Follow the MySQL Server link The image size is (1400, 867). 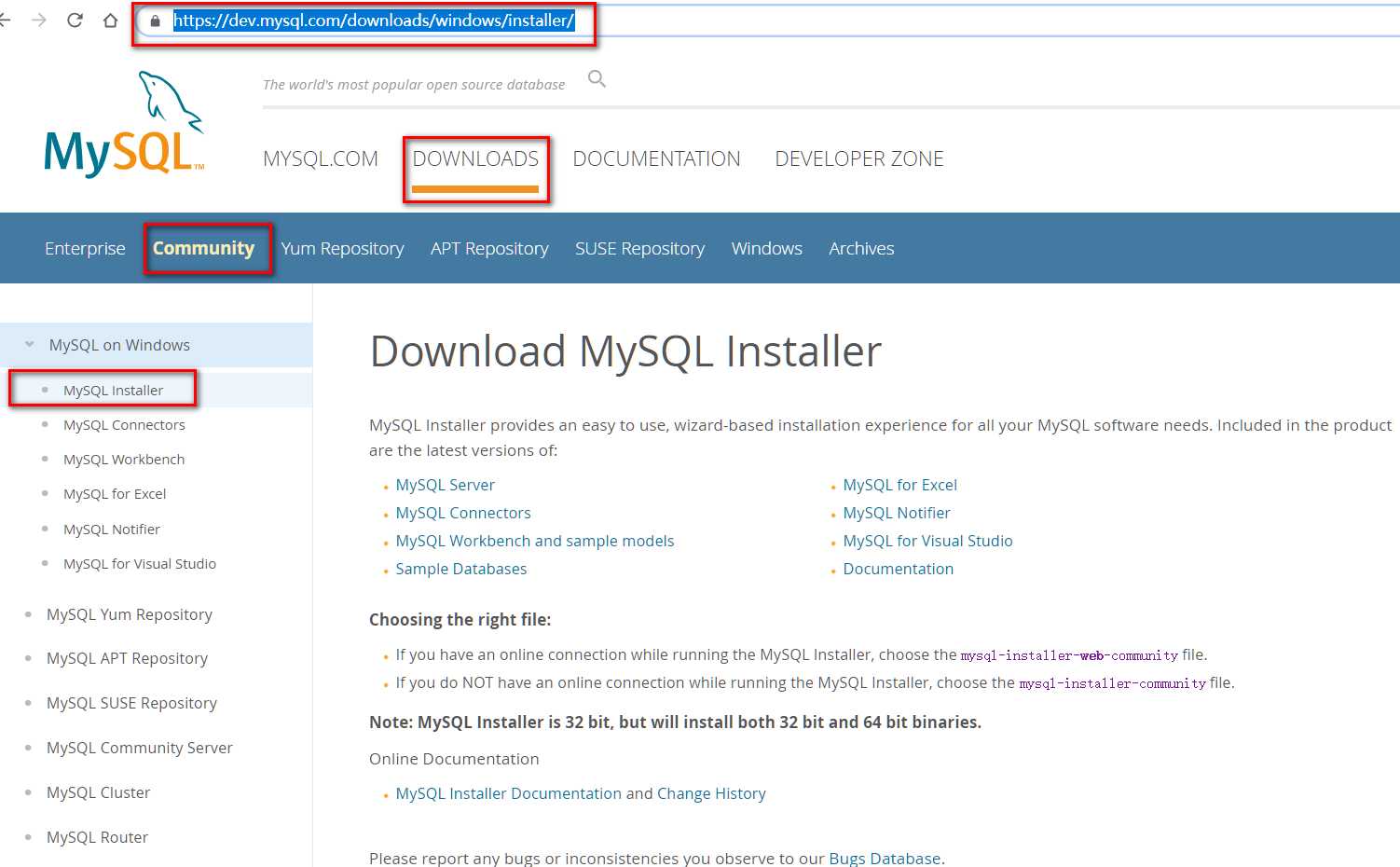tap(445, 485)
